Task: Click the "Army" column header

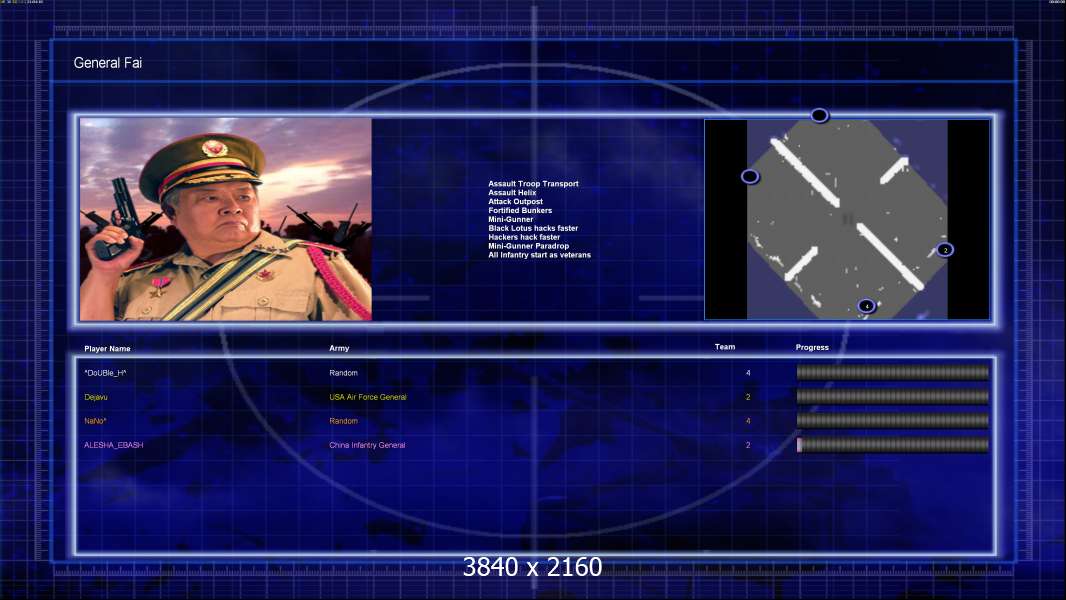Action: click(339, 348)
